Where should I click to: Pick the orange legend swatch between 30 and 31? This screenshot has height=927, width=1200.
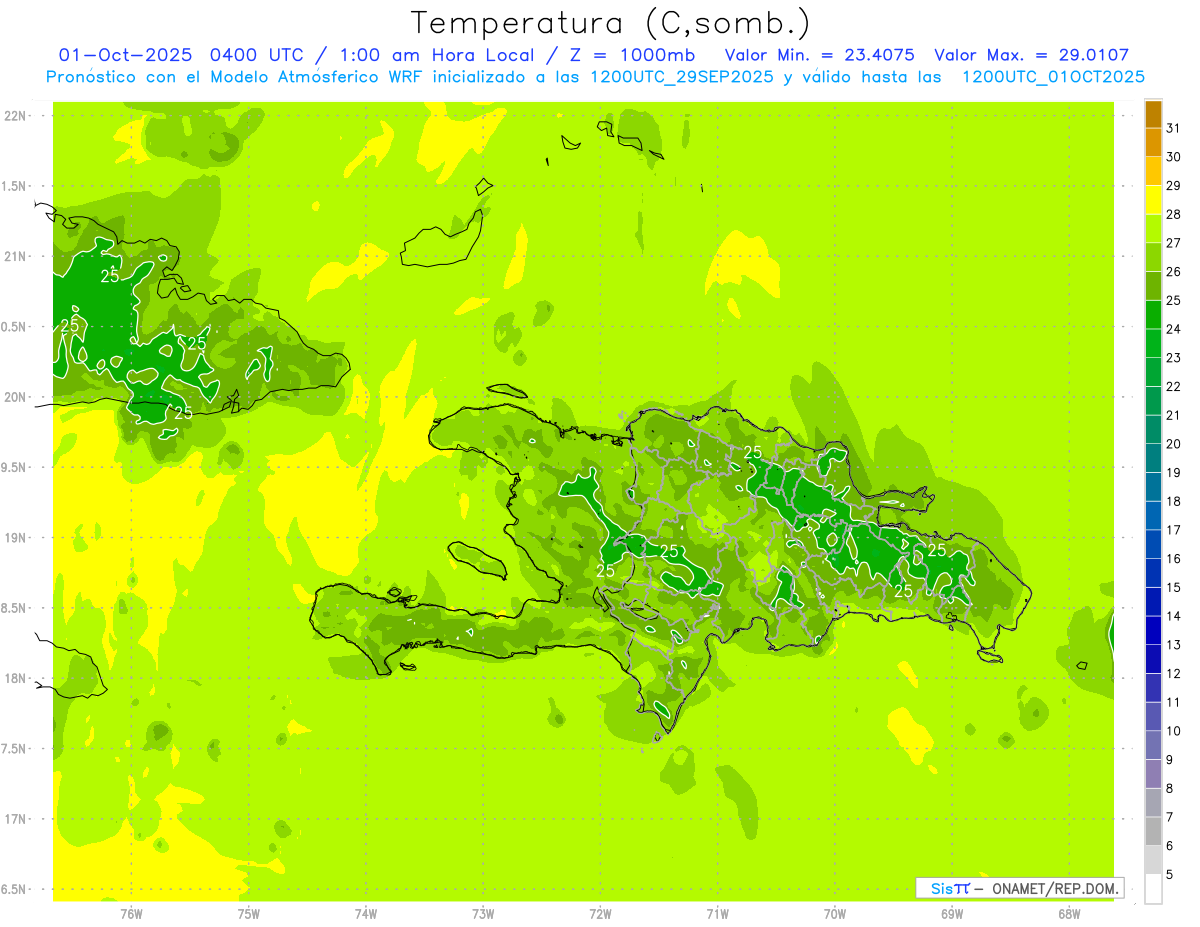(x=1153, y=143)
